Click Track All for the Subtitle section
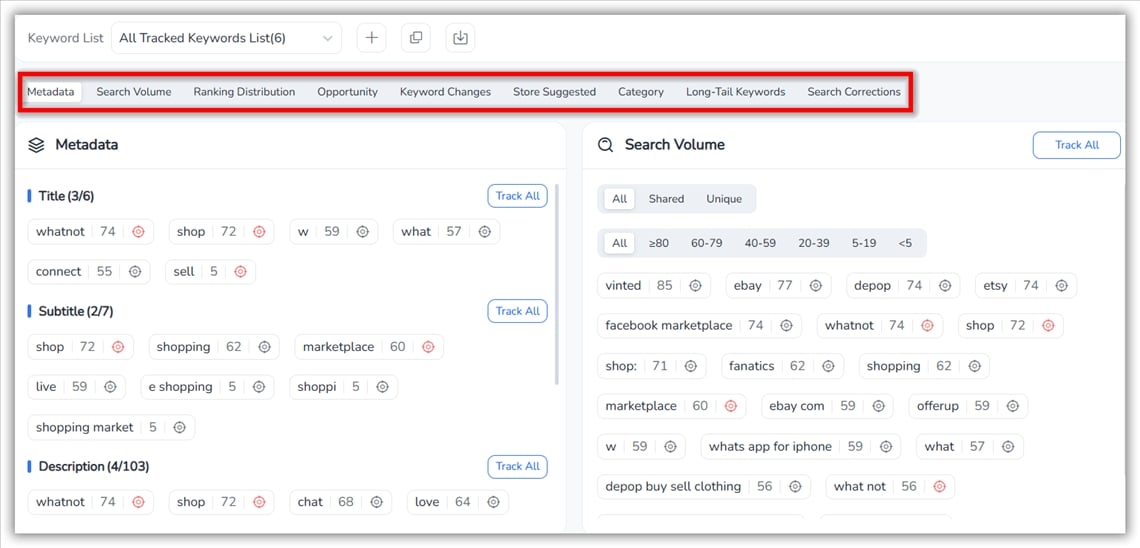 pyautogui.click(x=517, y=311)
